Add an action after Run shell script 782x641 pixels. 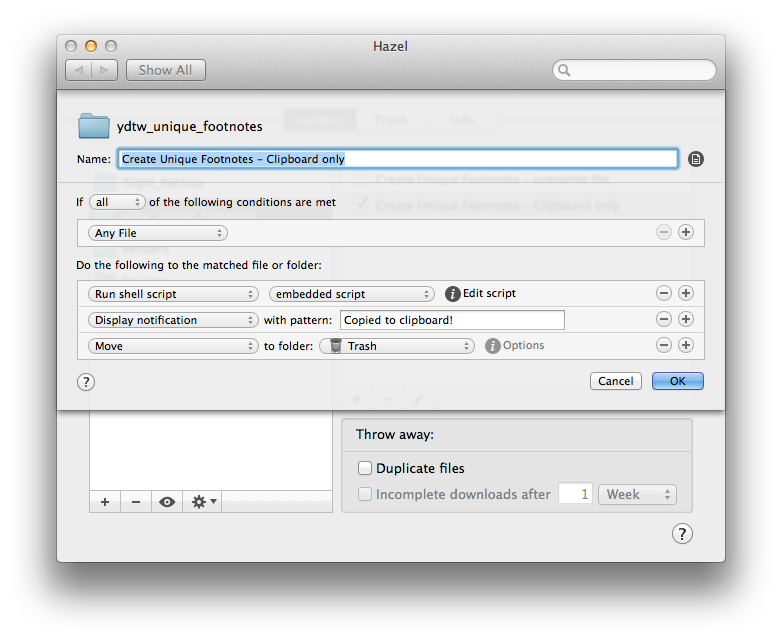[x=686, y=293]
